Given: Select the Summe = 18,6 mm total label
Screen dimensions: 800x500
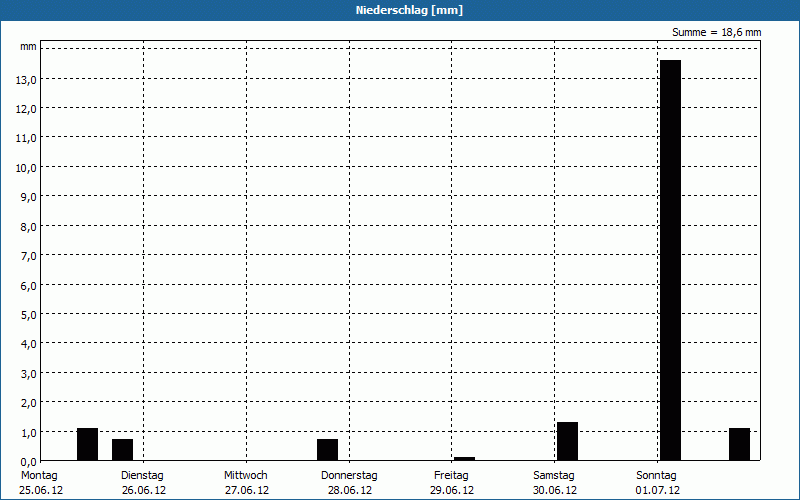Looking at the screenshot, I should 716,32.
